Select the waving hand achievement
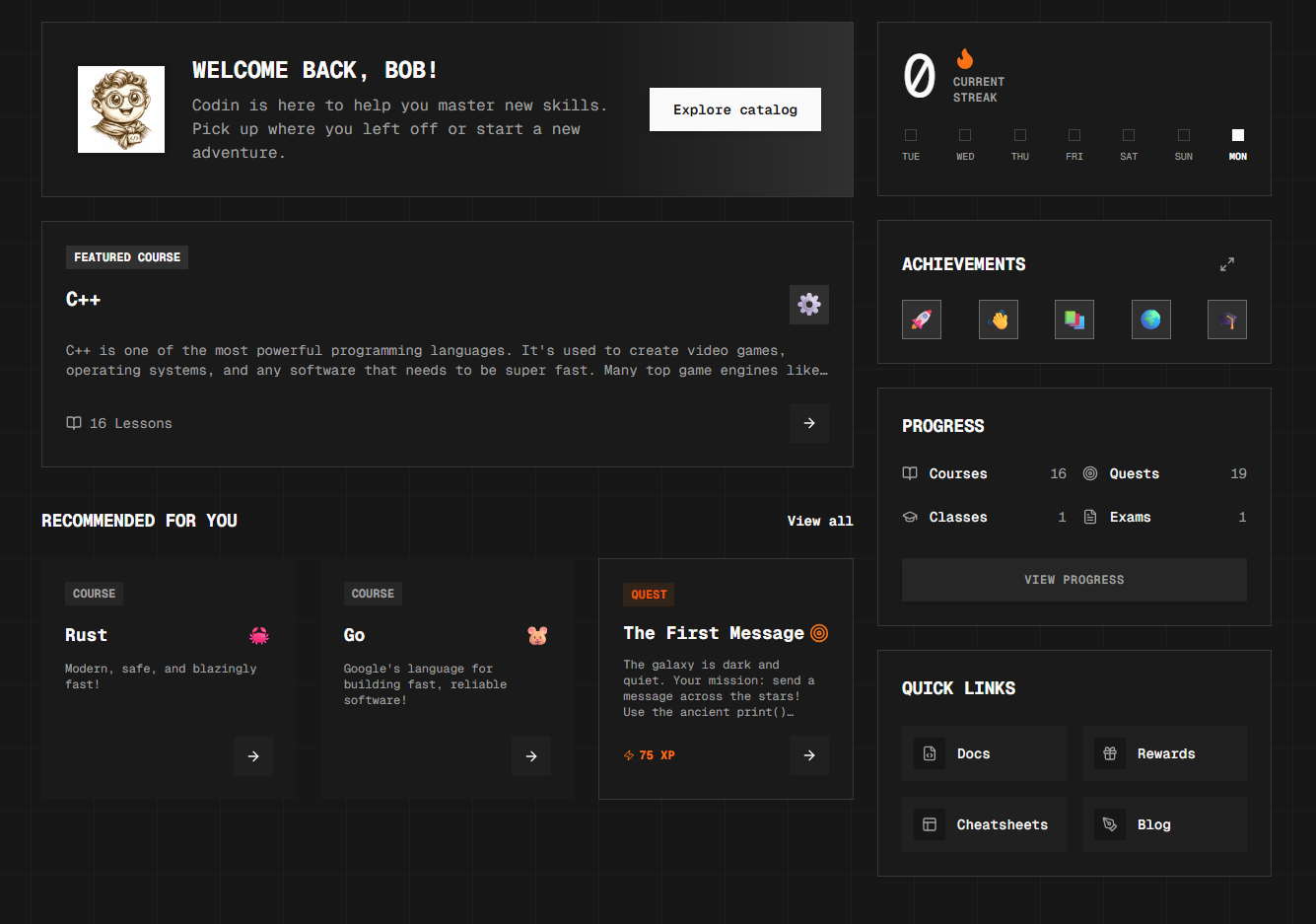The height and width of the screenshot is (924, 1316). [999, 319]
